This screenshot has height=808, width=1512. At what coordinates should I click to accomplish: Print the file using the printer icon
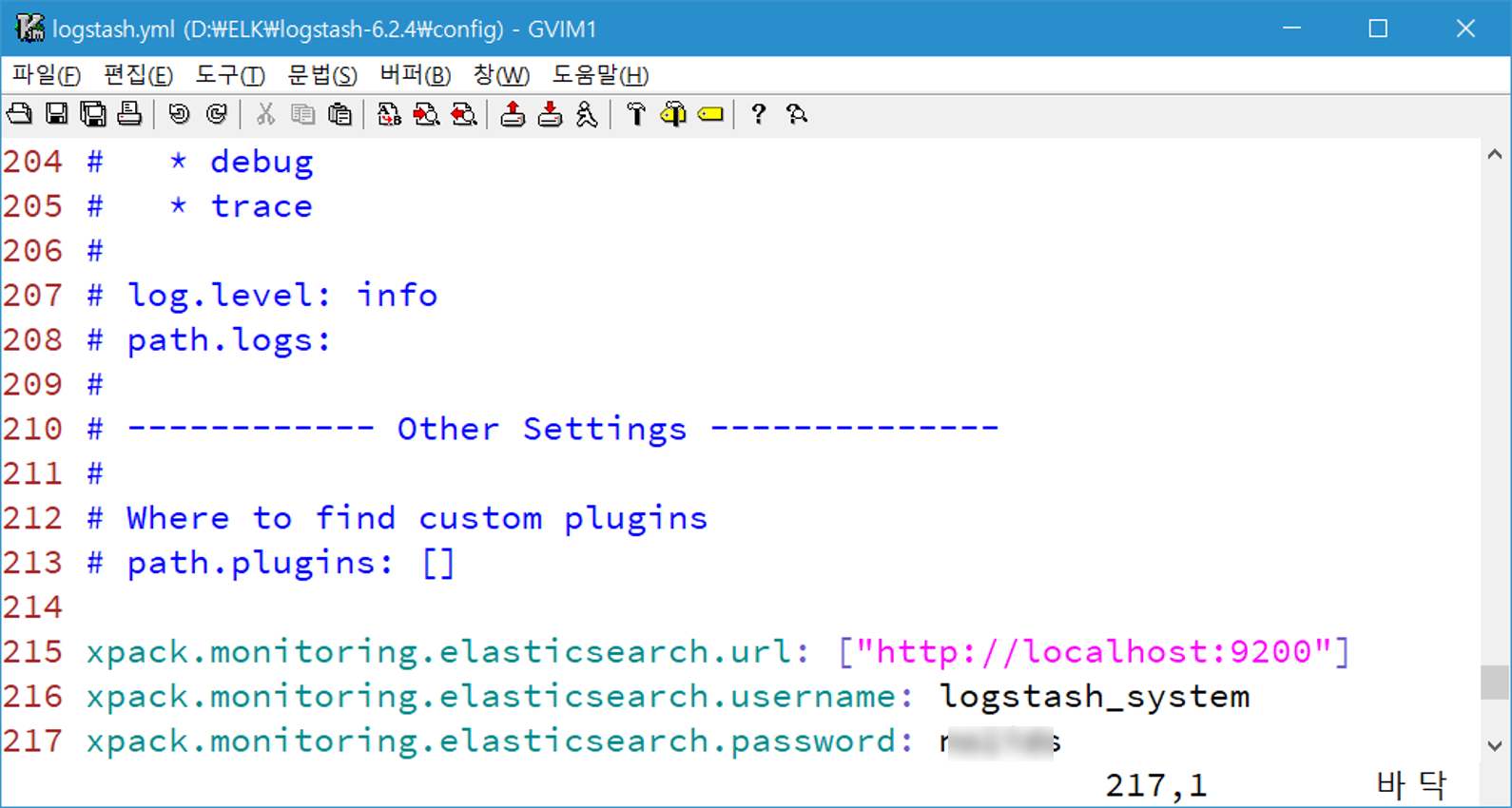[129, 114]
